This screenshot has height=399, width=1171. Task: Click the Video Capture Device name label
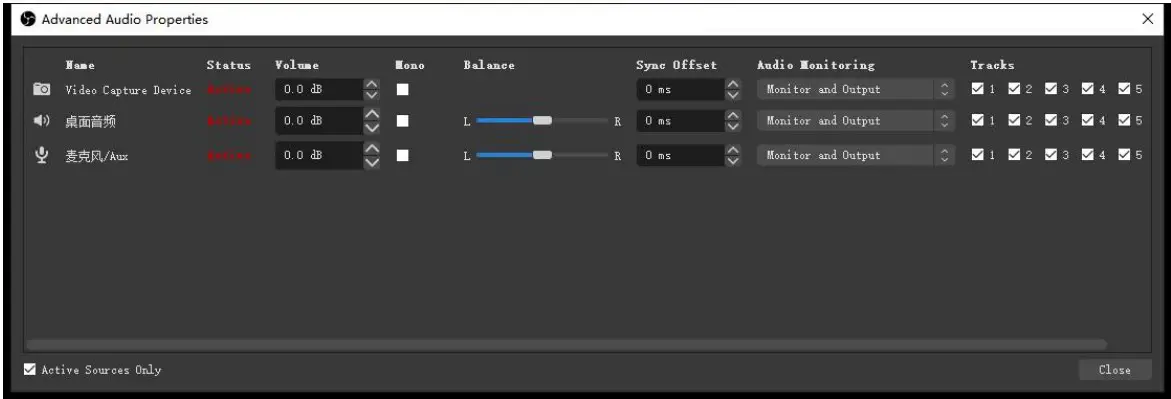click(x=128, y=90)
